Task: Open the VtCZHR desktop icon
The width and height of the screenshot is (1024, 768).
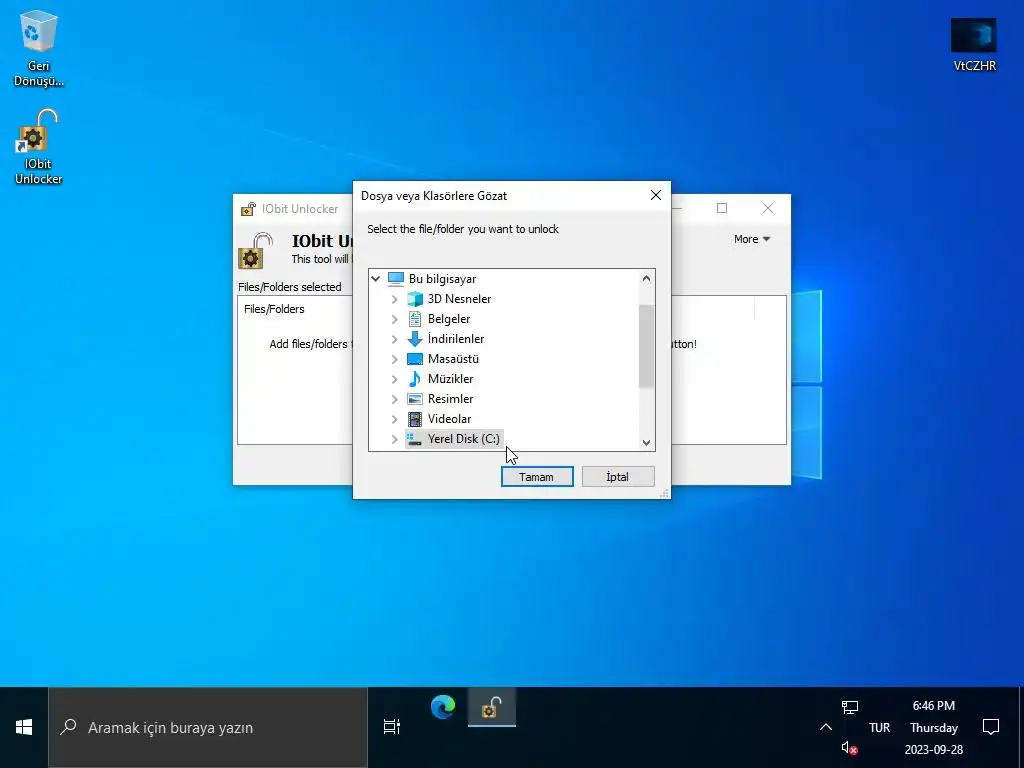Action: pyautogui.click(x=974, y=44)
